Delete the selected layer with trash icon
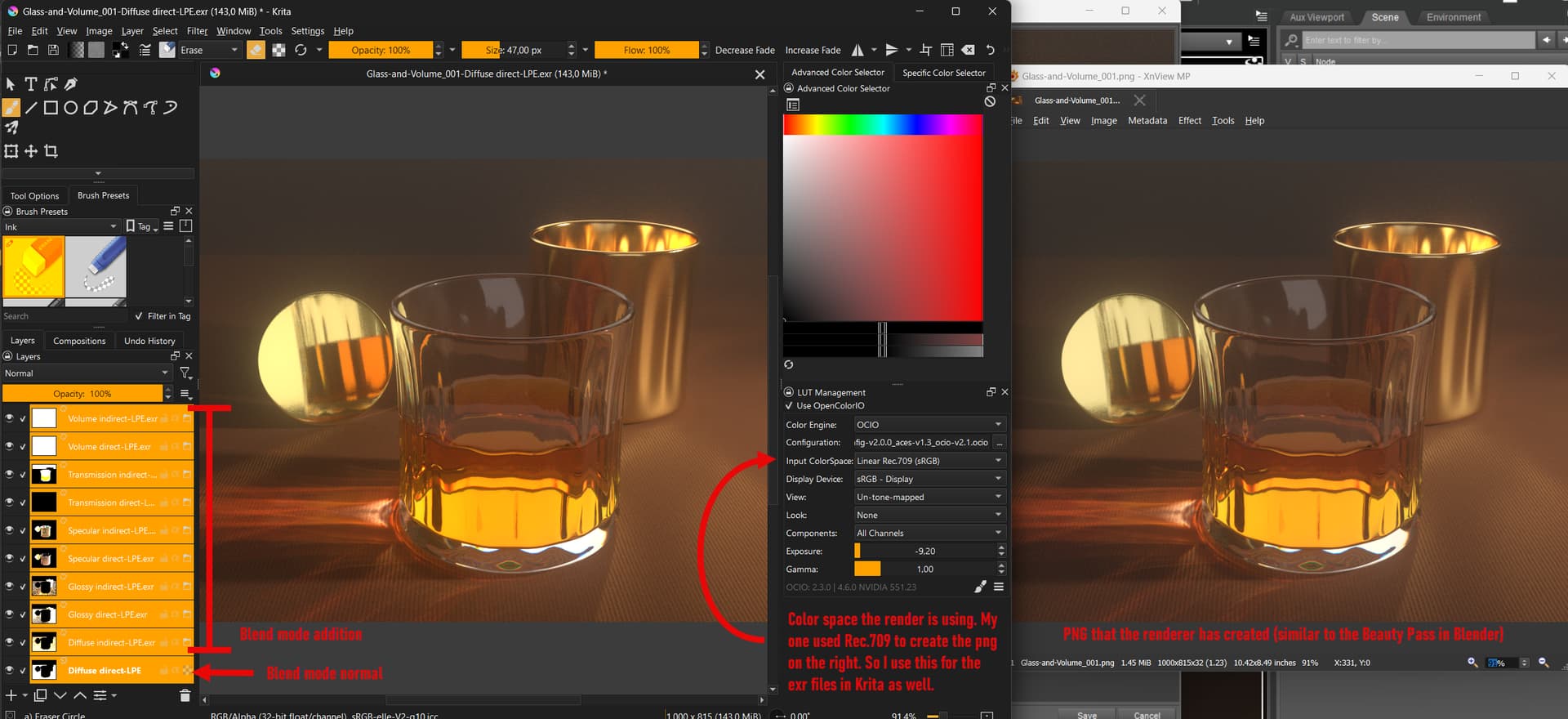 pyautogui.click(x=185, y=695)
